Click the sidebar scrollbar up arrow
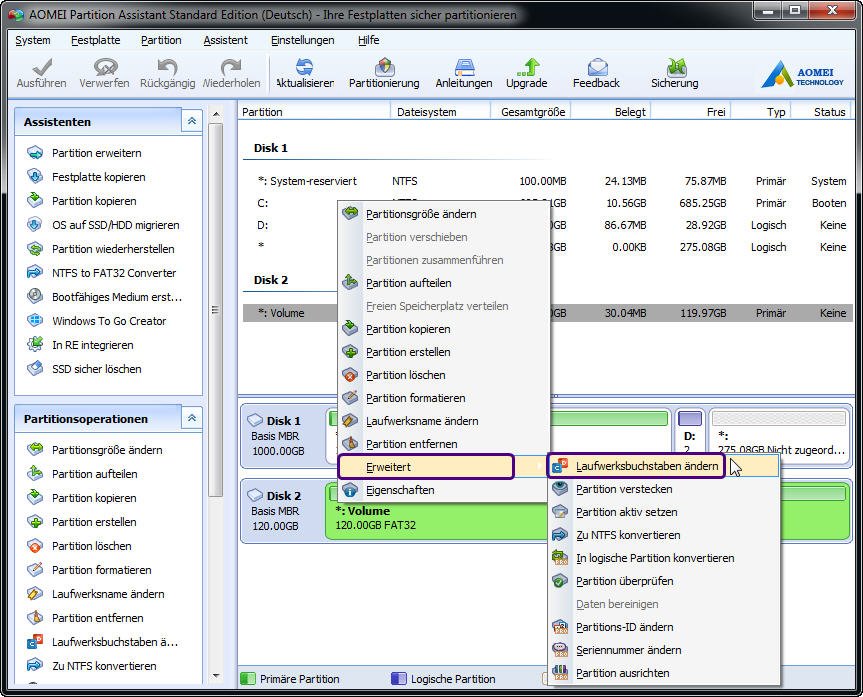Image resolution: width=863 pixels, height=697 pixels. click(216, 114)
